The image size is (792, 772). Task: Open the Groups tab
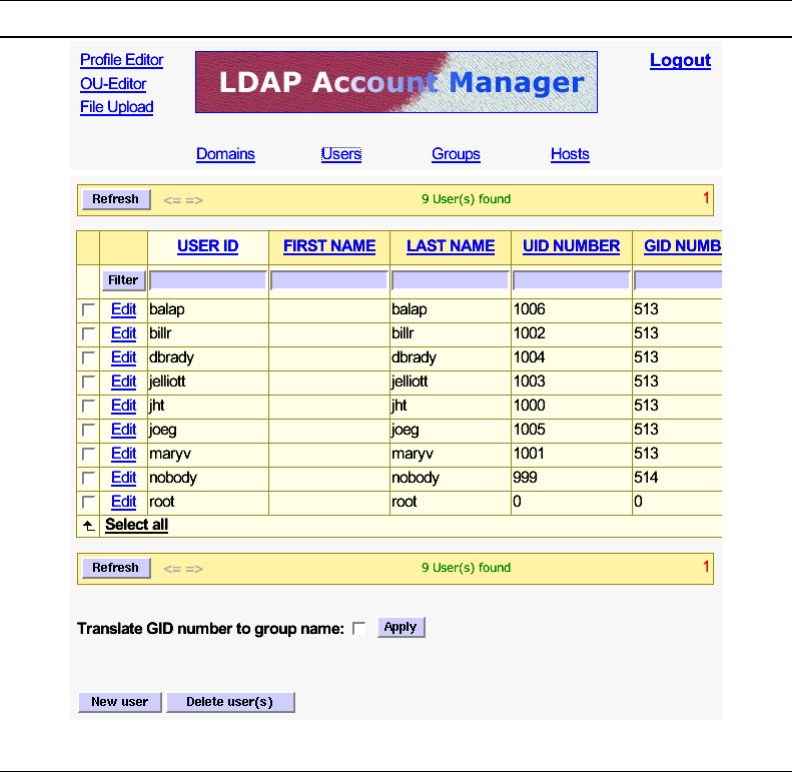pyautogui.click(x=456, y=154)
